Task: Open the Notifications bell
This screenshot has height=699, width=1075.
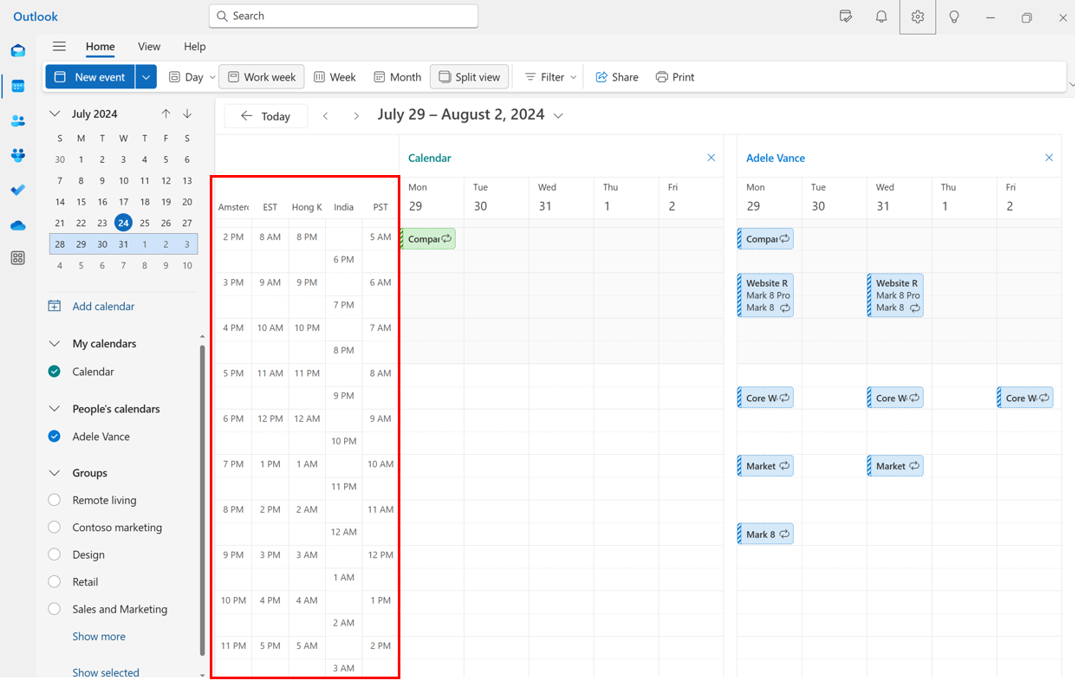Action: [x=881, y=17]
